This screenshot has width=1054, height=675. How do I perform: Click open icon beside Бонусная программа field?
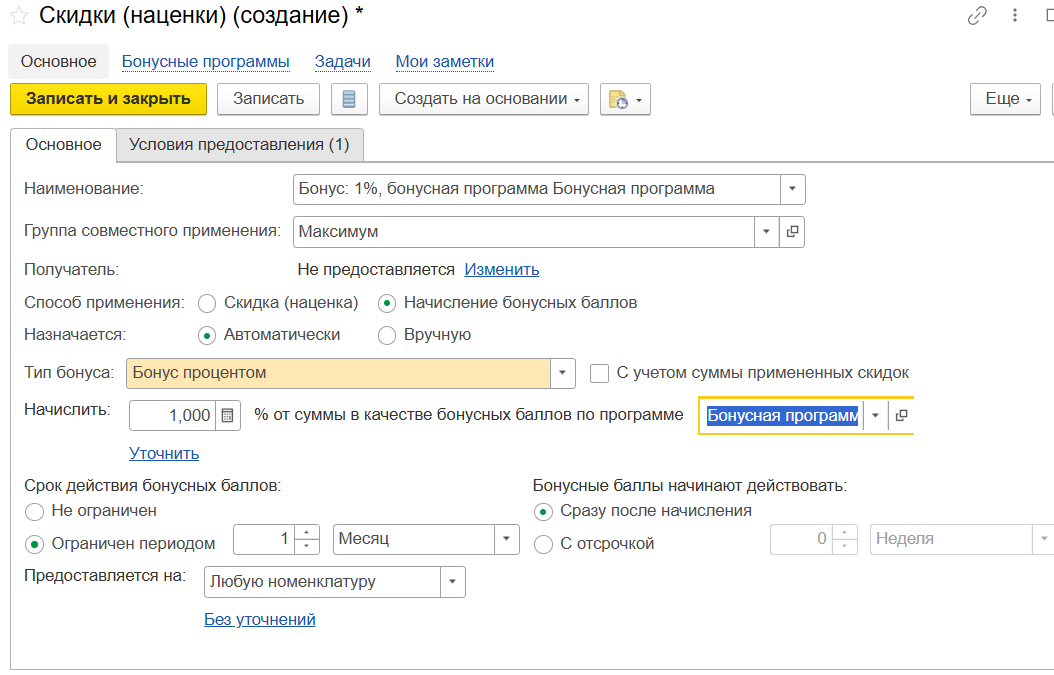(x=901, y=415)
